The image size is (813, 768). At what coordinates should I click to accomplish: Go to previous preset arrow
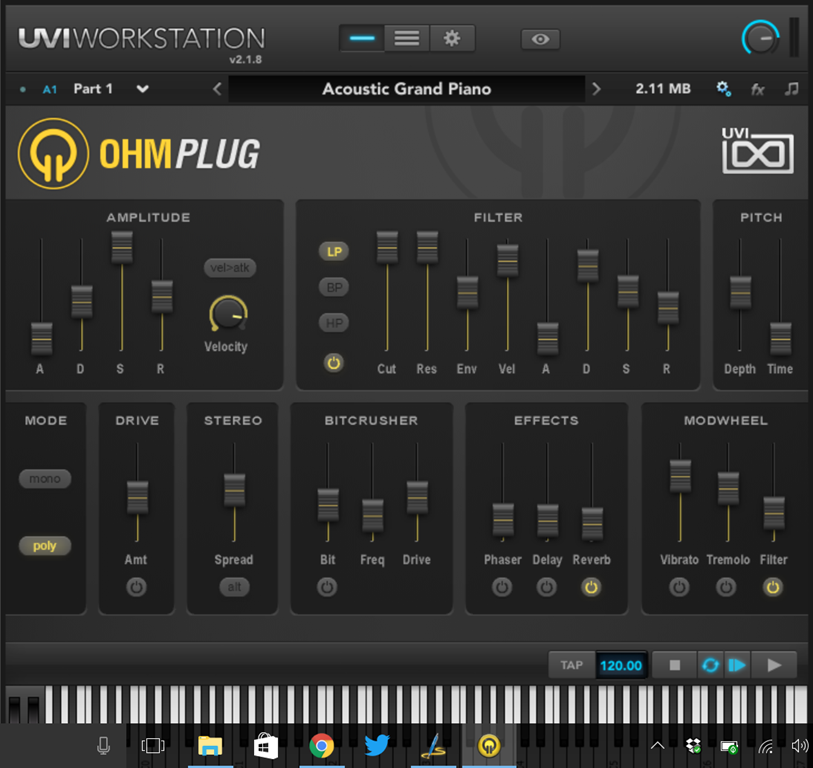(x=217, y=89)
